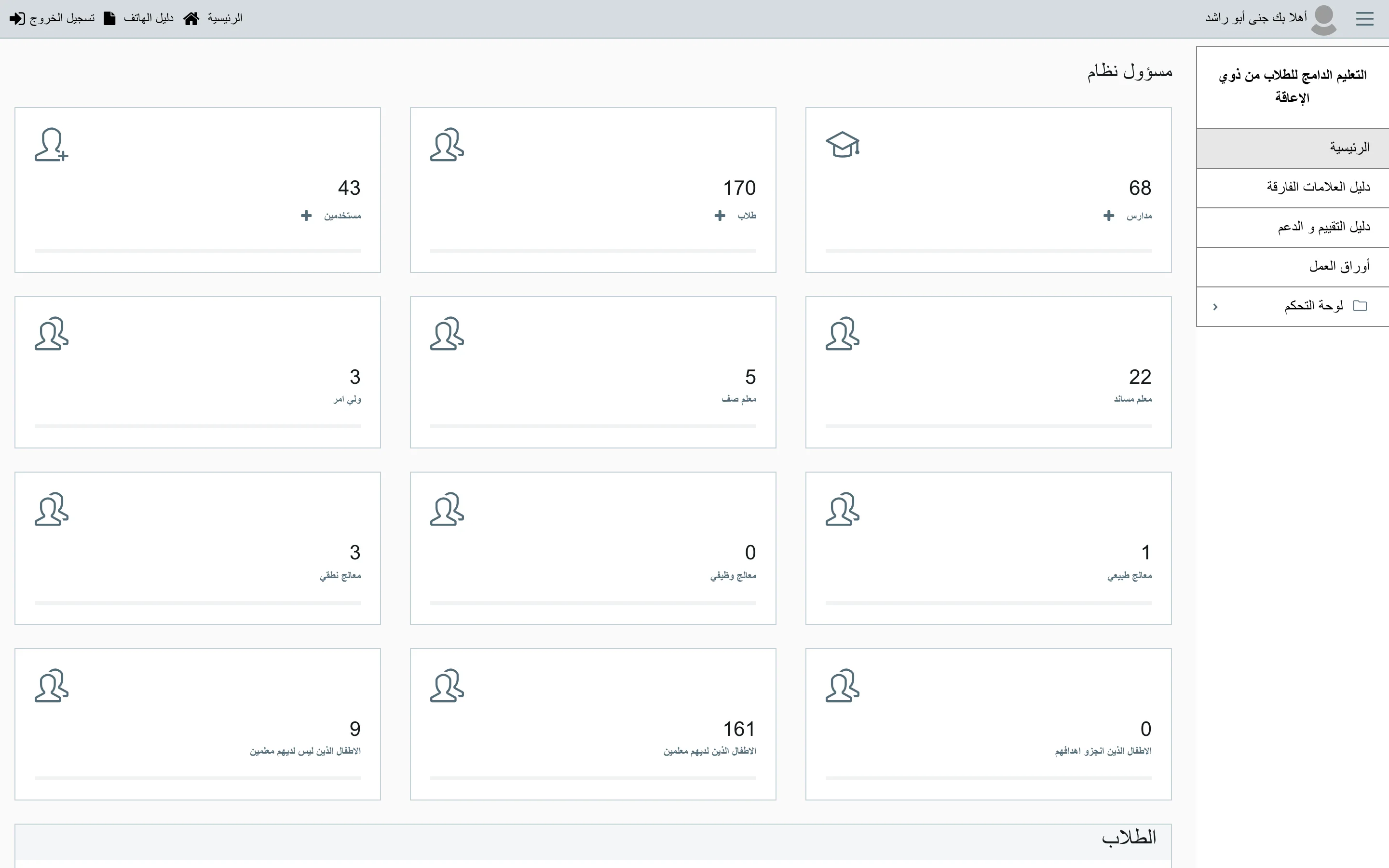Click the plus icon next to مستخدمين
This screenshot has width=1389, height=868.
coord(307,215)
